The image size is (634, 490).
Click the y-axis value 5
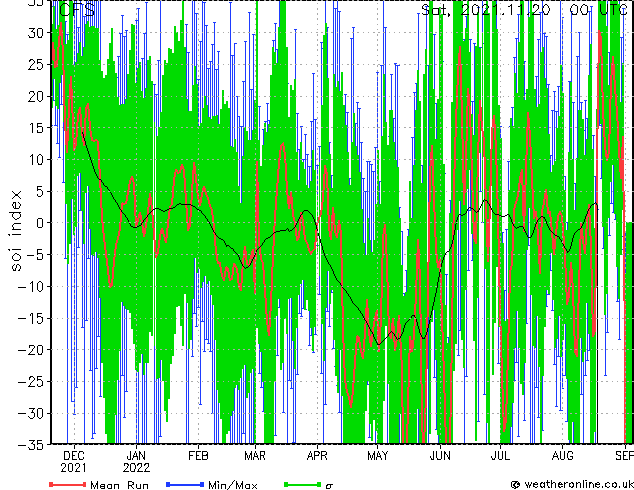40,191
